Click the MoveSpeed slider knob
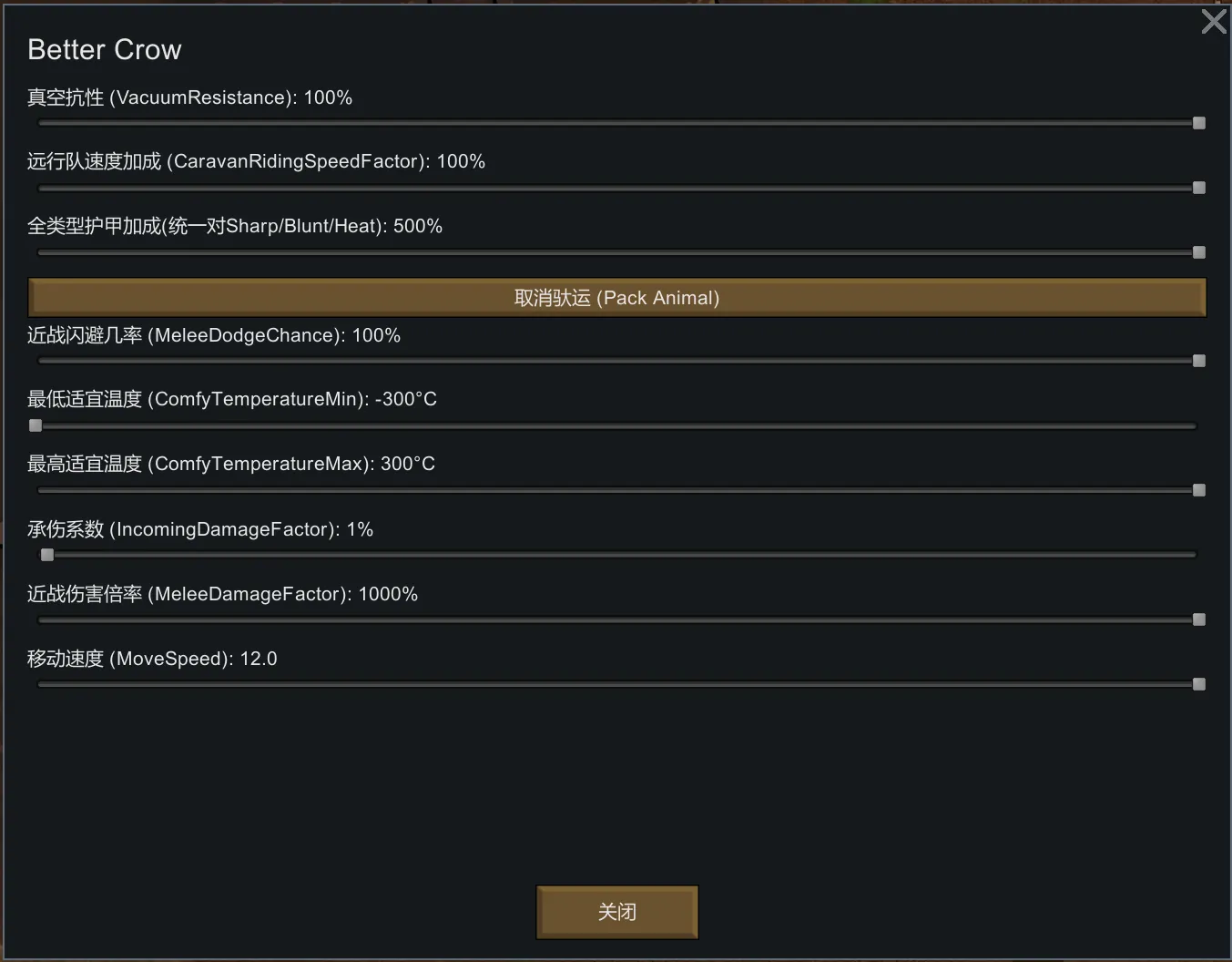The image size is (1232, 962). pos(1199,684)
